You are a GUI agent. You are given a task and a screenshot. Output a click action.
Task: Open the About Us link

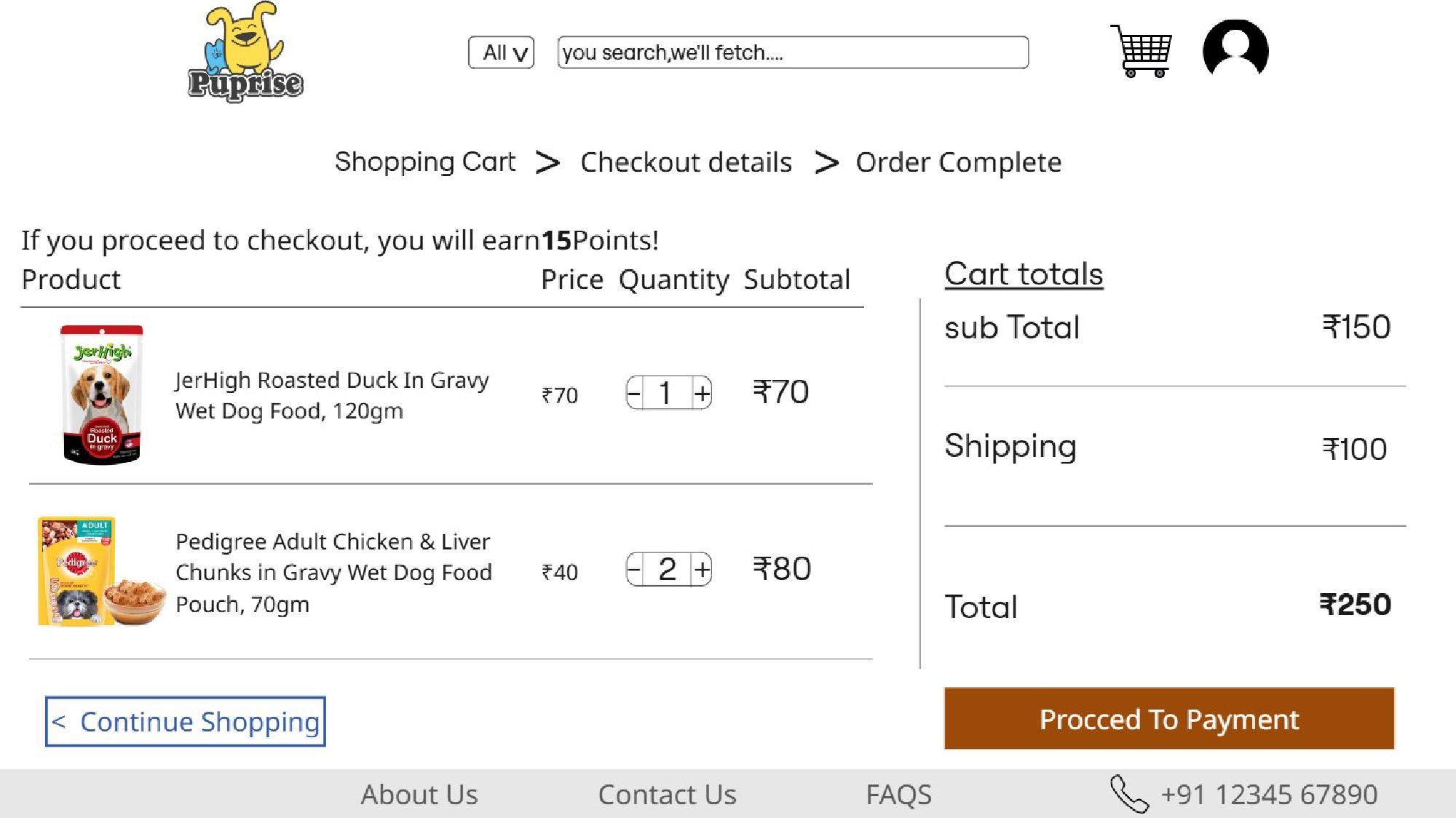pos(419,794)
